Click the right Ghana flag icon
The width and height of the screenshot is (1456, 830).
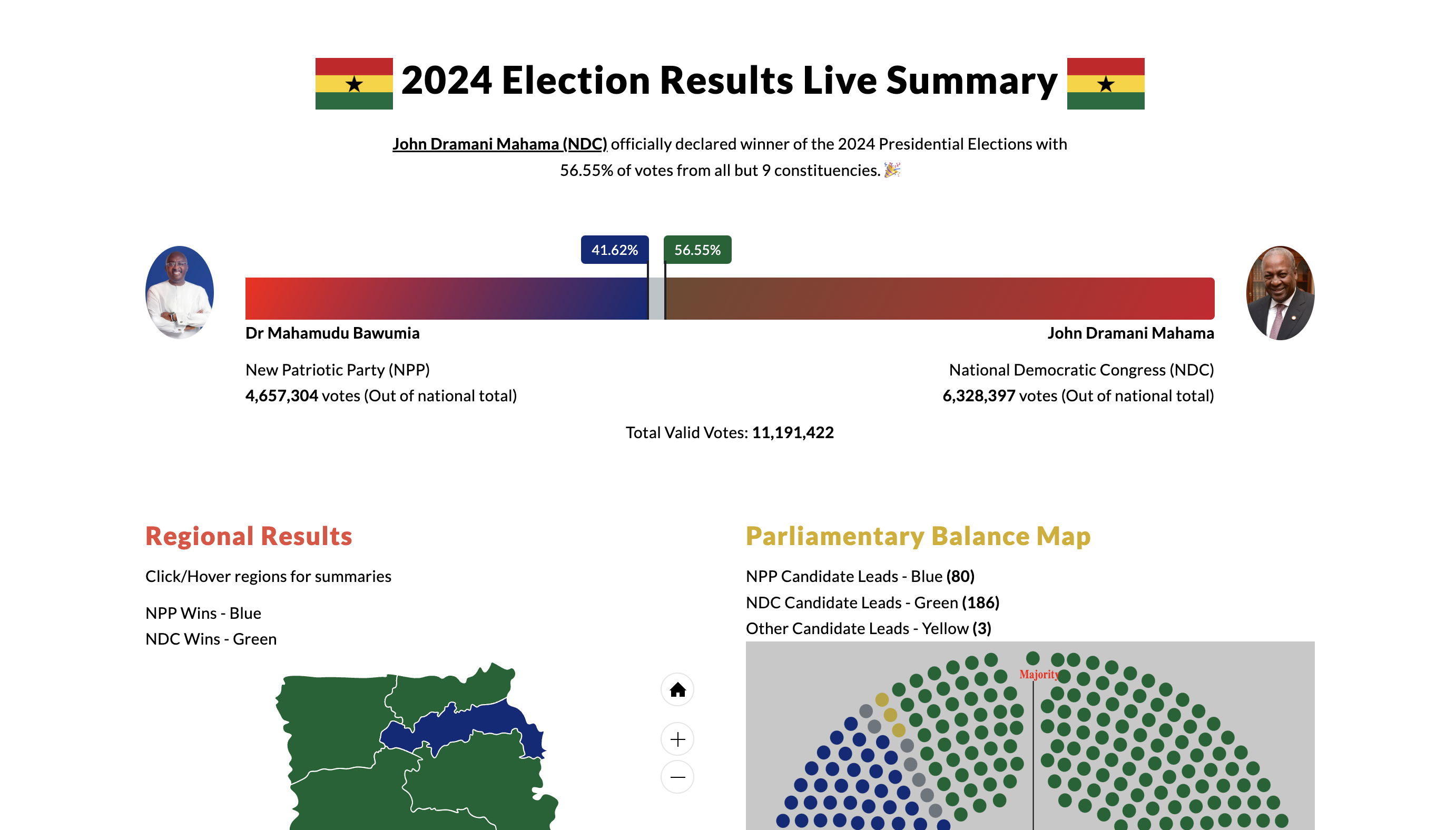(x=1105, y=84)
